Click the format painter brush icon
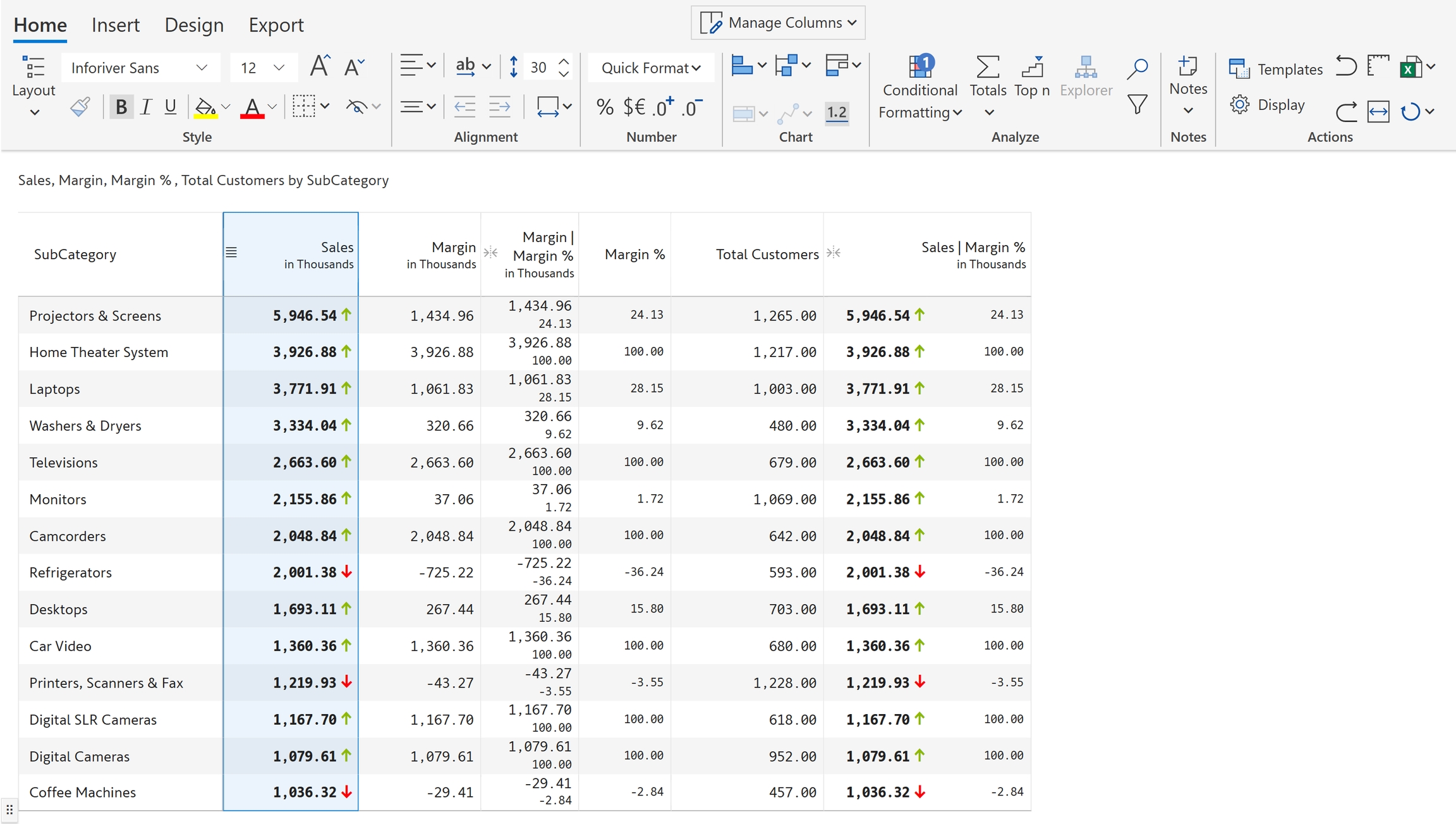Image resolution: width=1456 pixels, height=824 pixels. (x=80, y=107)
